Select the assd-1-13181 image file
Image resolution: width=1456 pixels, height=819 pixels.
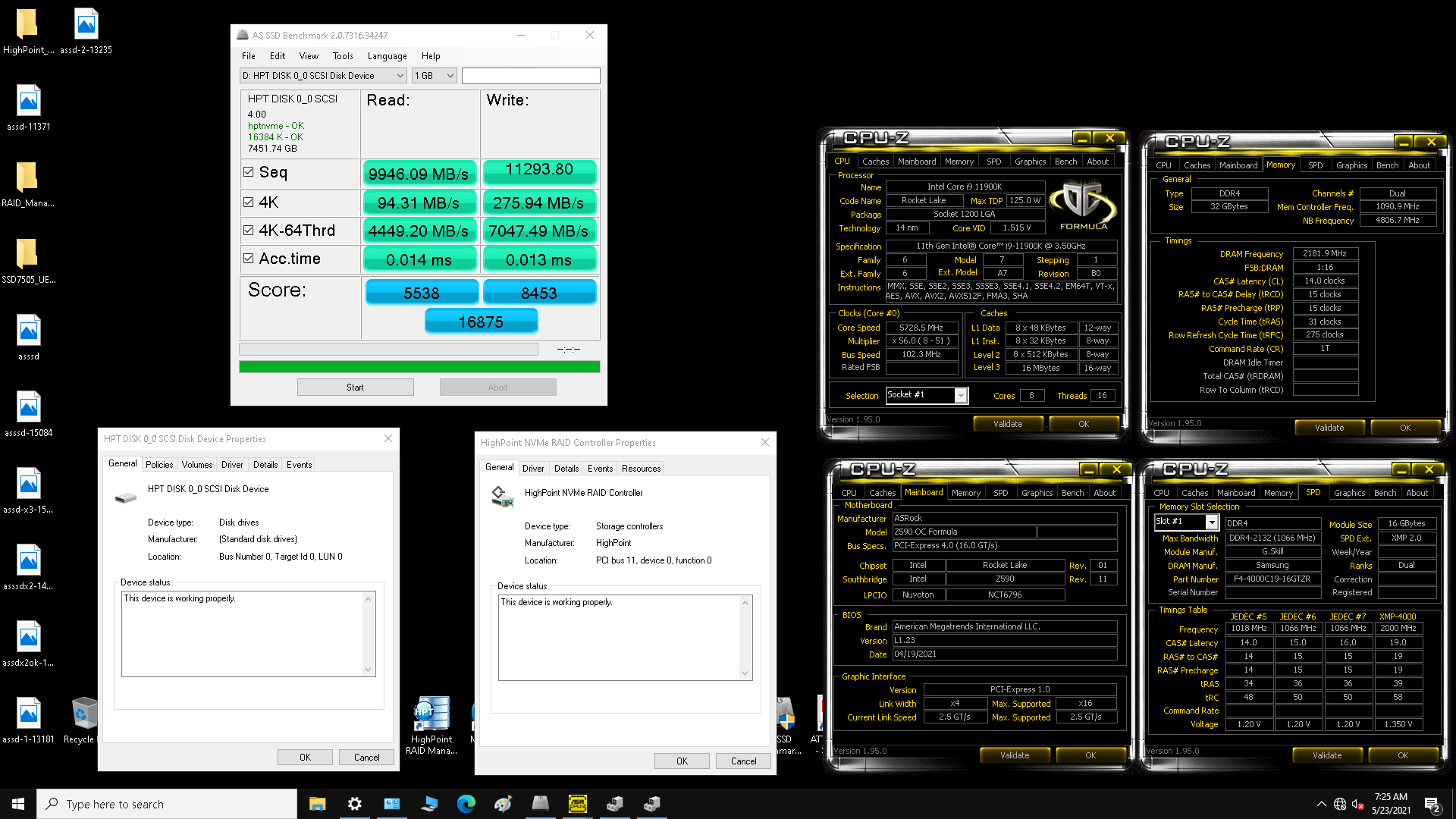point(28,720)
